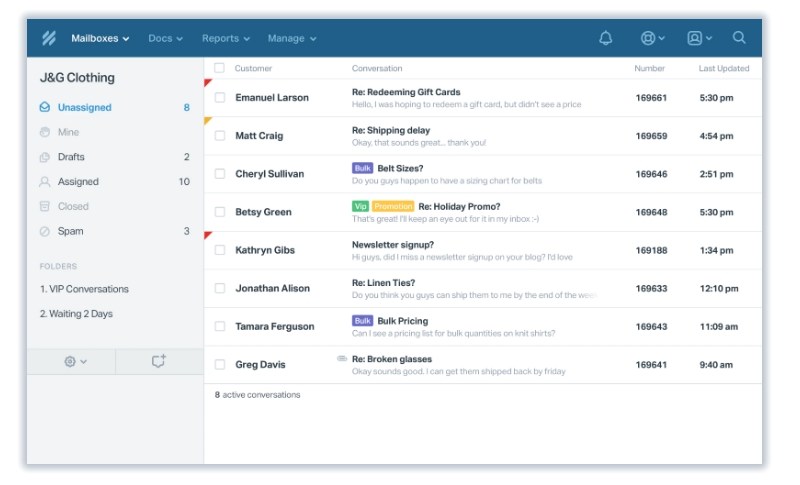Open mailbox settings gear menu

[x=75, y=362]
